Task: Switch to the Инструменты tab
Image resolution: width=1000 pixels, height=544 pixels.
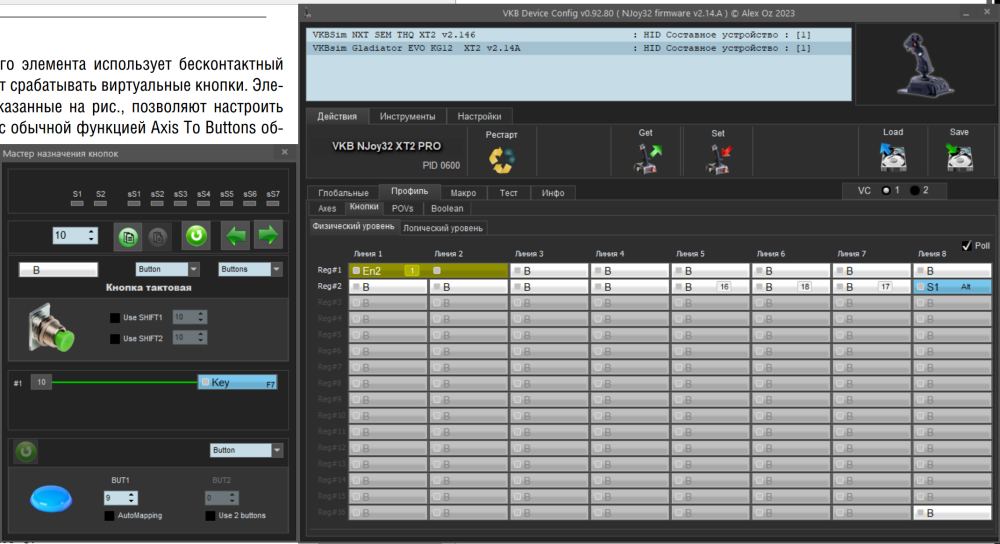Action: click(x=408, y=117)
